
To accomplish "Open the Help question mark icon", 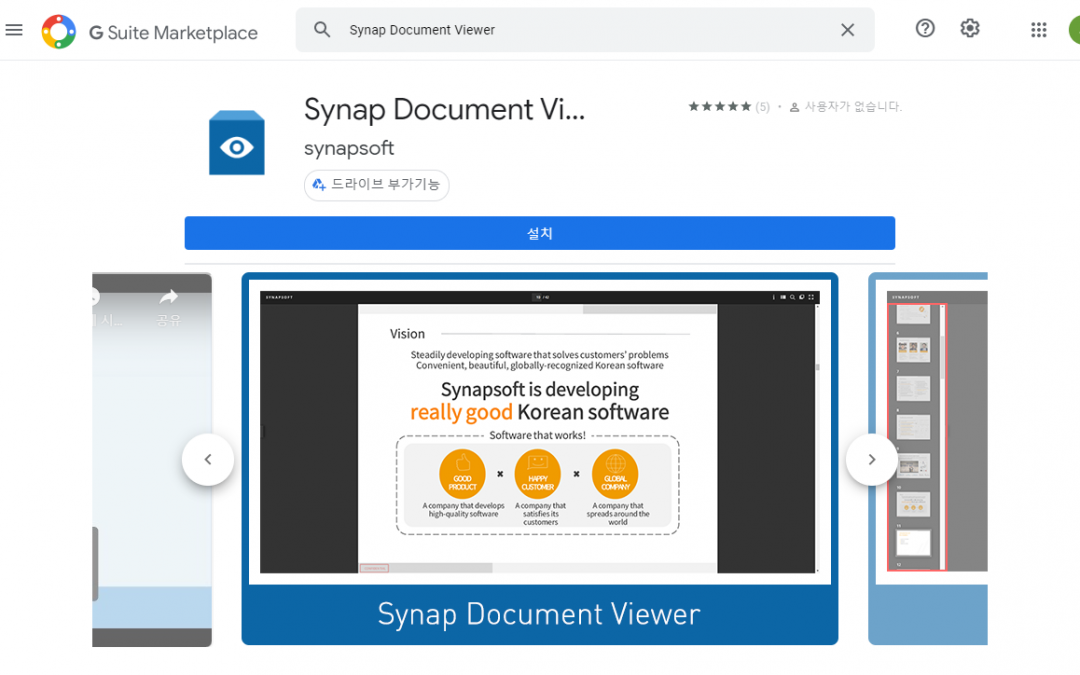I will click(x=924, y=28).
